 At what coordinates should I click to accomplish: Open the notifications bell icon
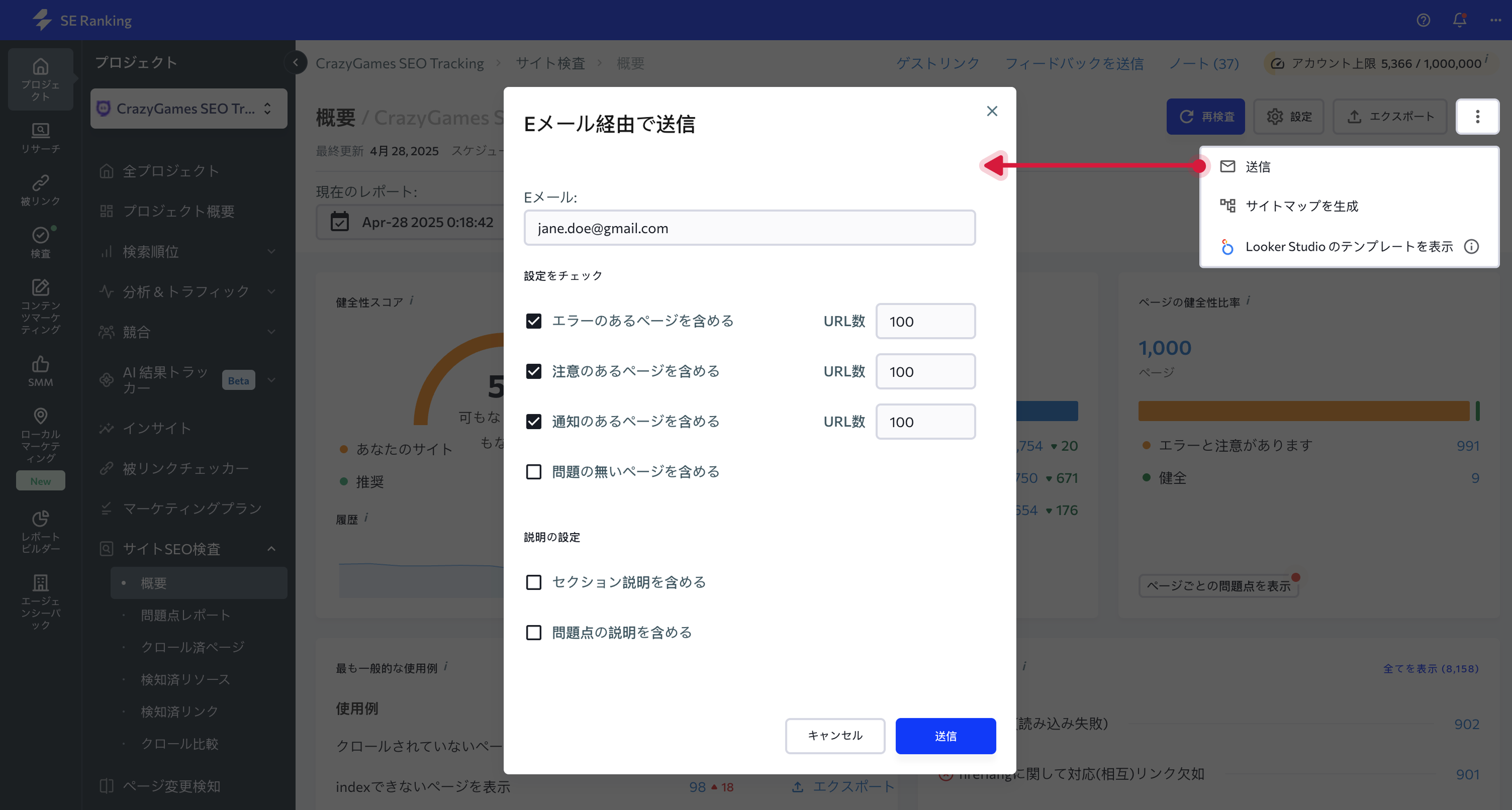point(1459,20)
